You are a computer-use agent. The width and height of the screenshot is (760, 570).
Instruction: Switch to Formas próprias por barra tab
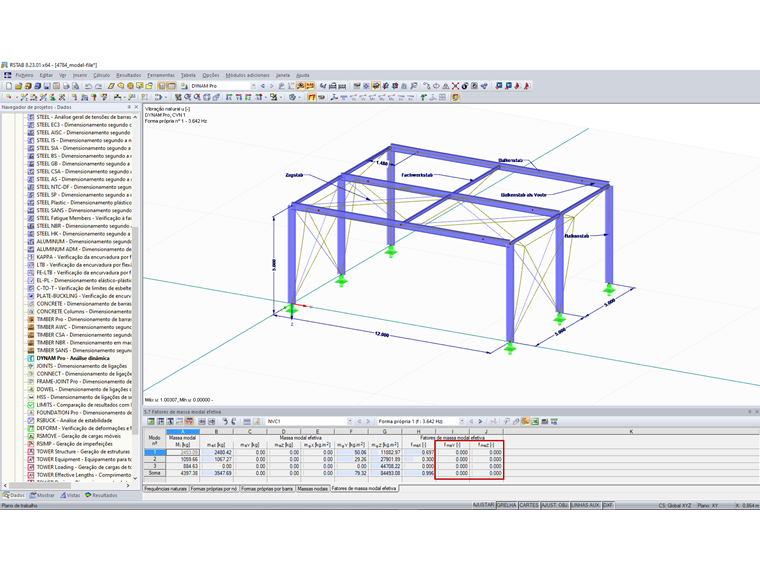coord(267,489)
